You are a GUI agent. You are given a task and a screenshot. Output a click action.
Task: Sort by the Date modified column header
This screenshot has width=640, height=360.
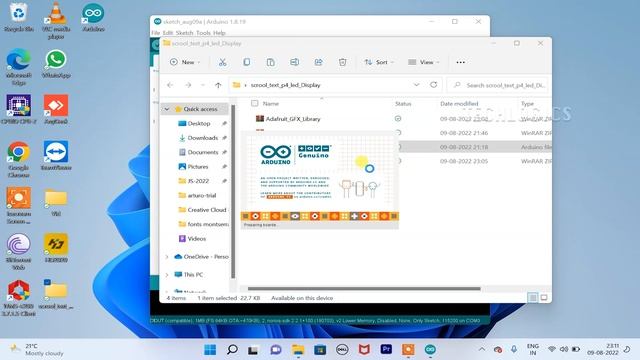coord(459,104)
